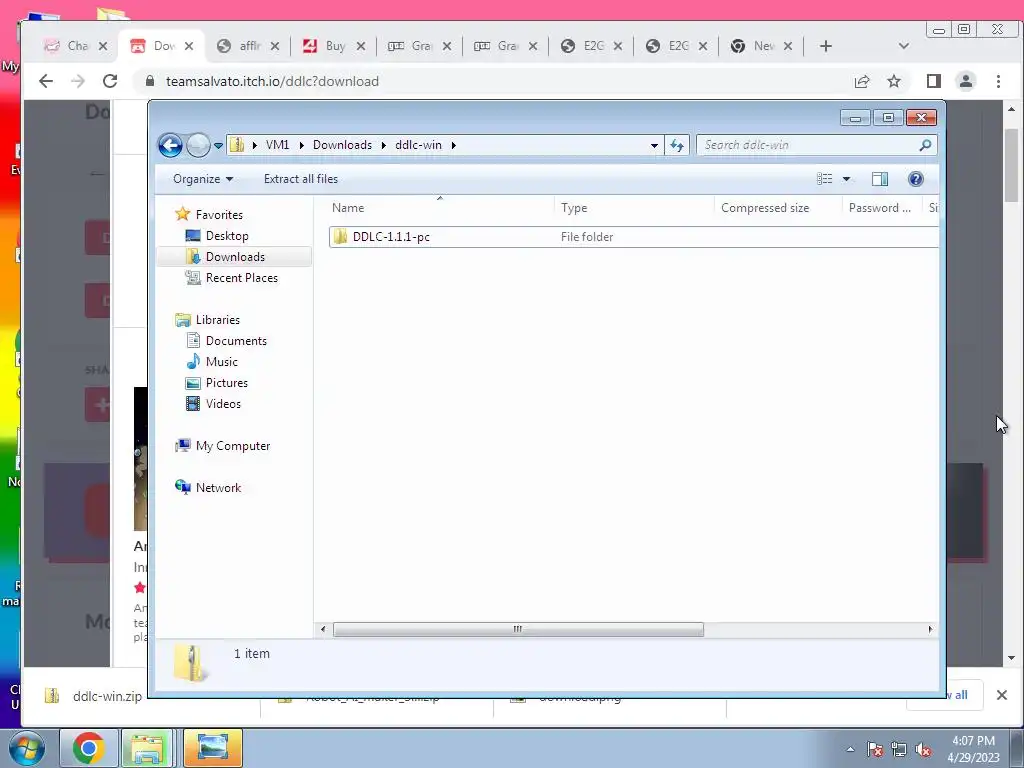Click the Windows Explorer taskbar icon
This screenshot has width=1024, height=768.
click(148, 748)
